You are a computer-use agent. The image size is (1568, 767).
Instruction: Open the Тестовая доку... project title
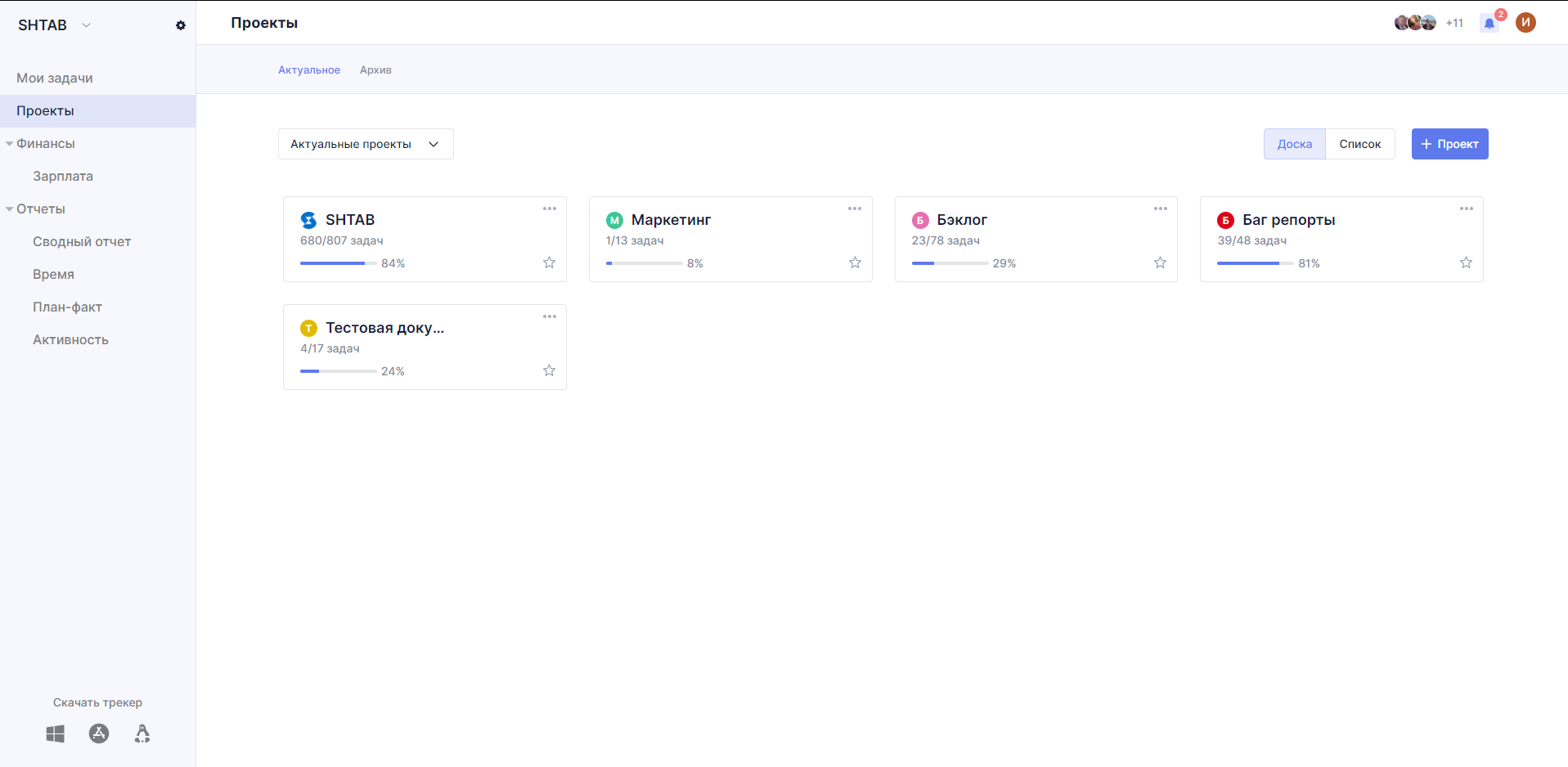click(385, 328)
